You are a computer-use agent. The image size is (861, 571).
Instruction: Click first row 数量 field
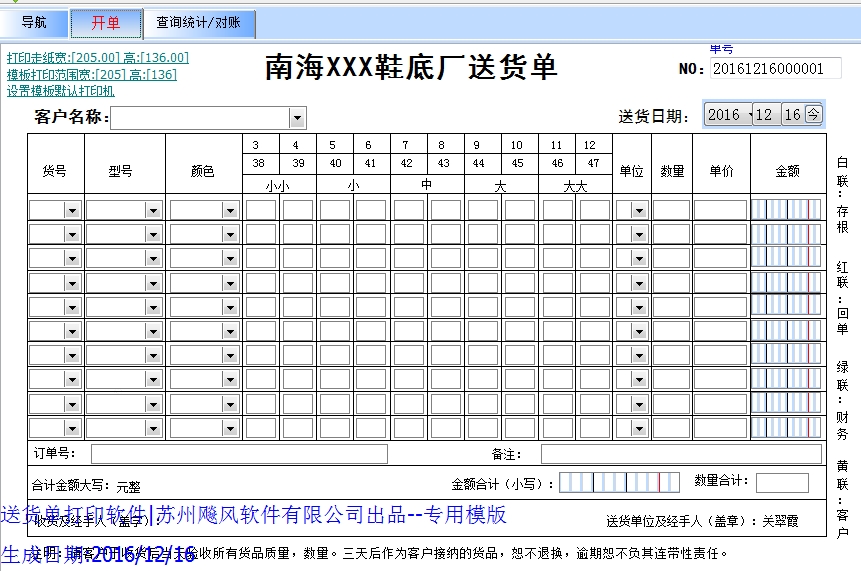pyautogui.click(x=672, y=210)
